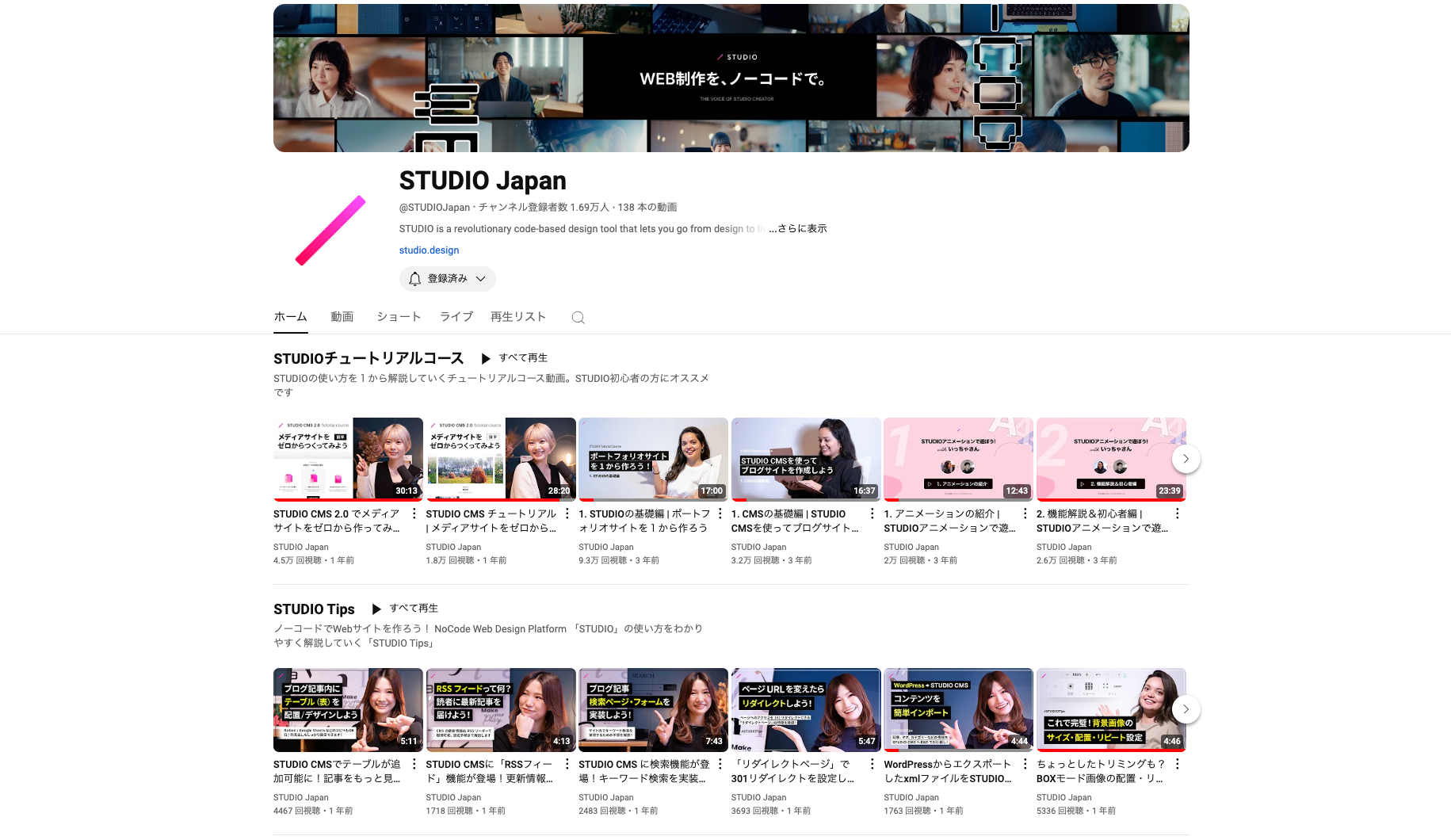Open the STUDIOチュートリアルコース playlist title
The image size is (1451, 840).
coord(368,358)
